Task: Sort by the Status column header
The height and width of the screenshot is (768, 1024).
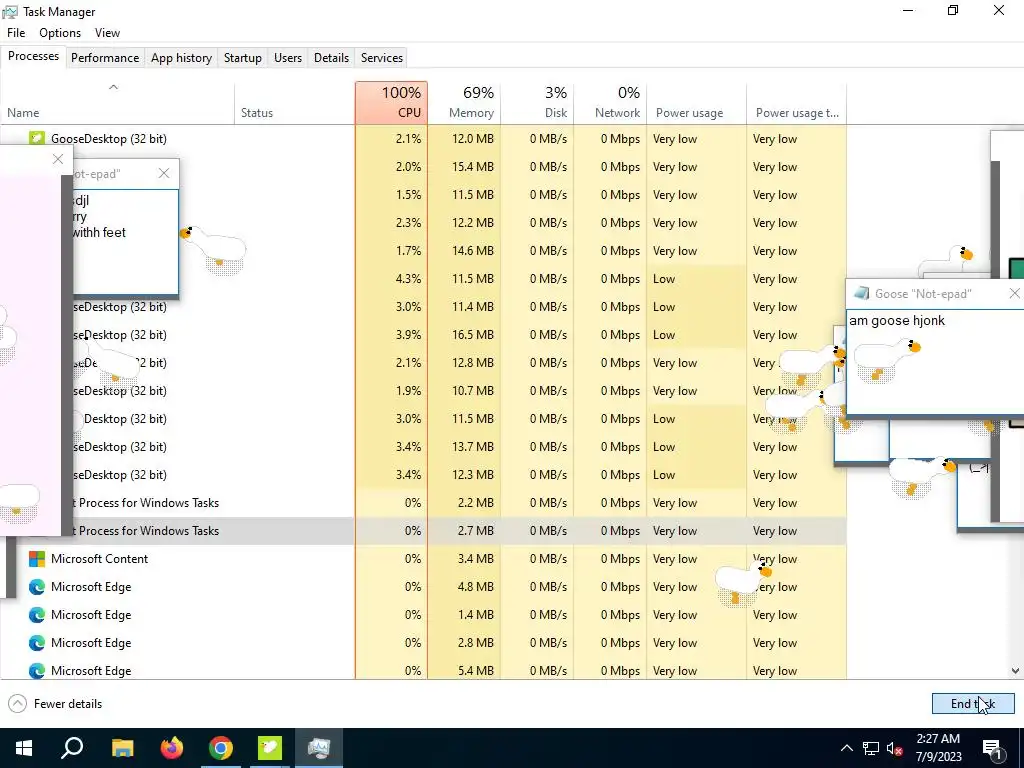Action: 295,103
